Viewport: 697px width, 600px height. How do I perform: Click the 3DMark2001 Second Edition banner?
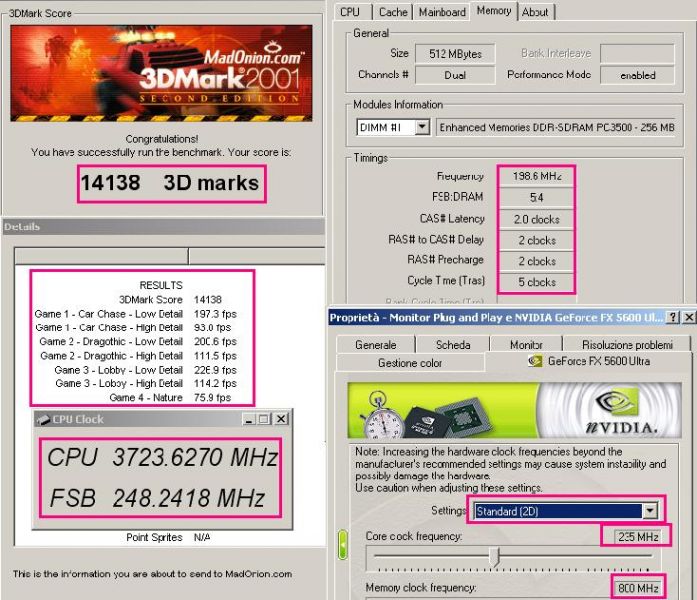pos(161,73)
